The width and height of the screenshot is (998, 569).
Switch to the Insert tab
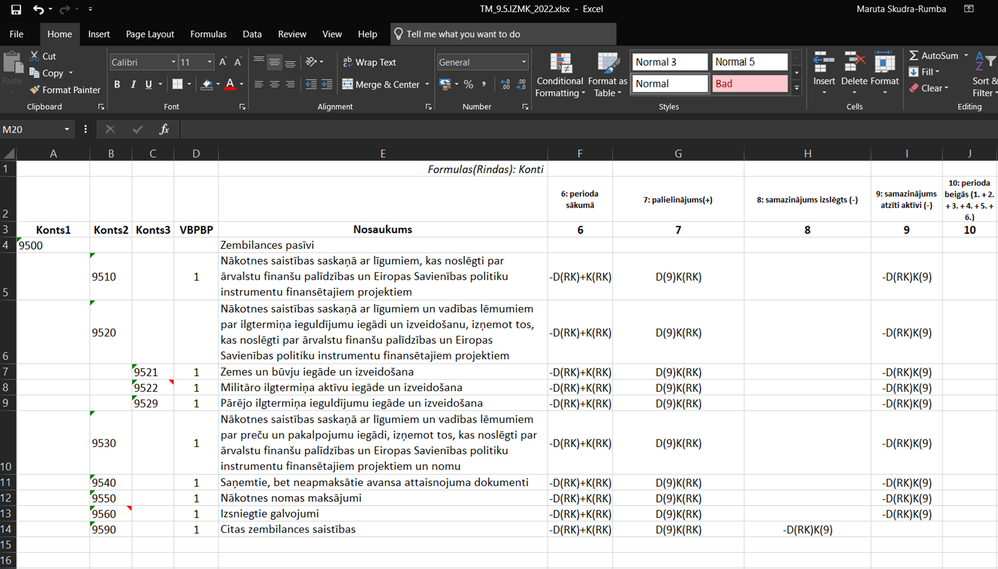pyautogui.click(x=99, y=34)
